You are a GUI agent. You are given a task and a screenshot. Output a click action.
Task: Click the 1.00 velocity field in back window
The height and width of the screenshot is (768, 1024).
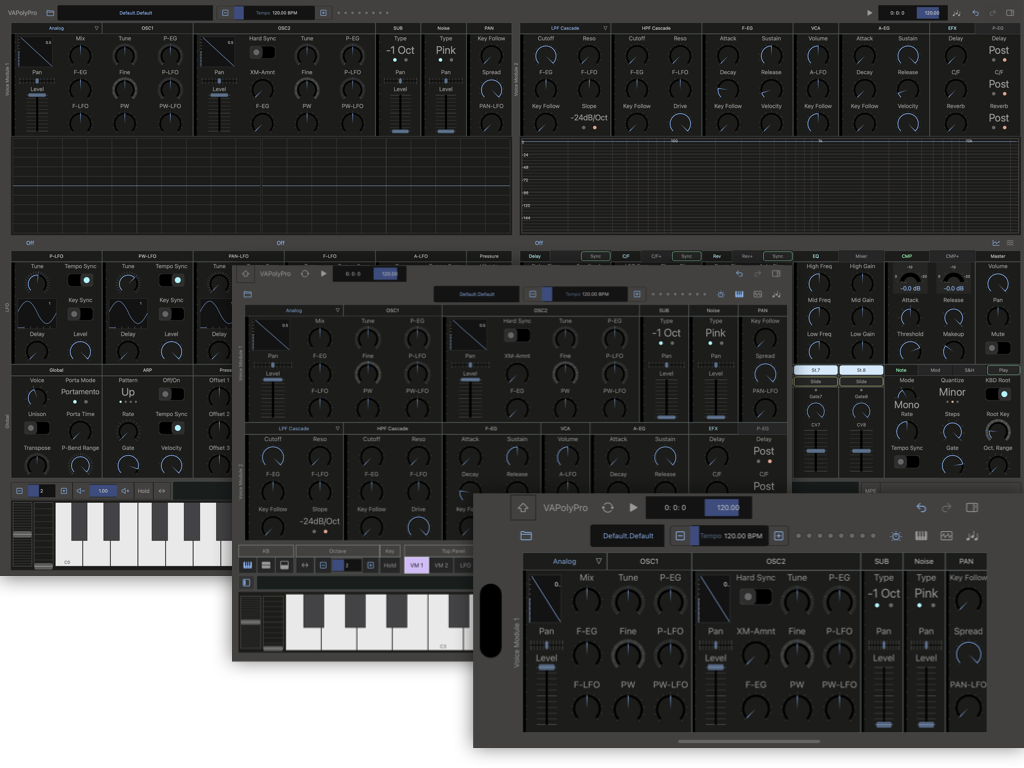click(x=103, y=490)
